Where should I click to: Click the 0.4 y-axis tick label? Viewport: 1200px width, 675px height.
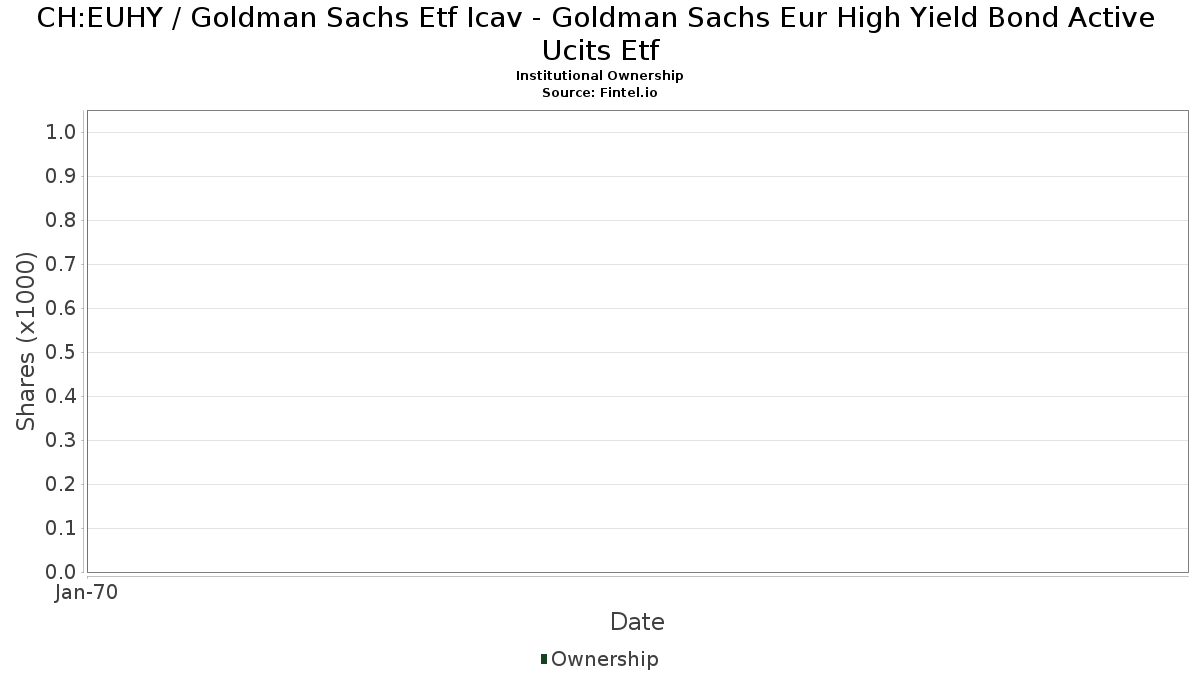click(62, 396)
